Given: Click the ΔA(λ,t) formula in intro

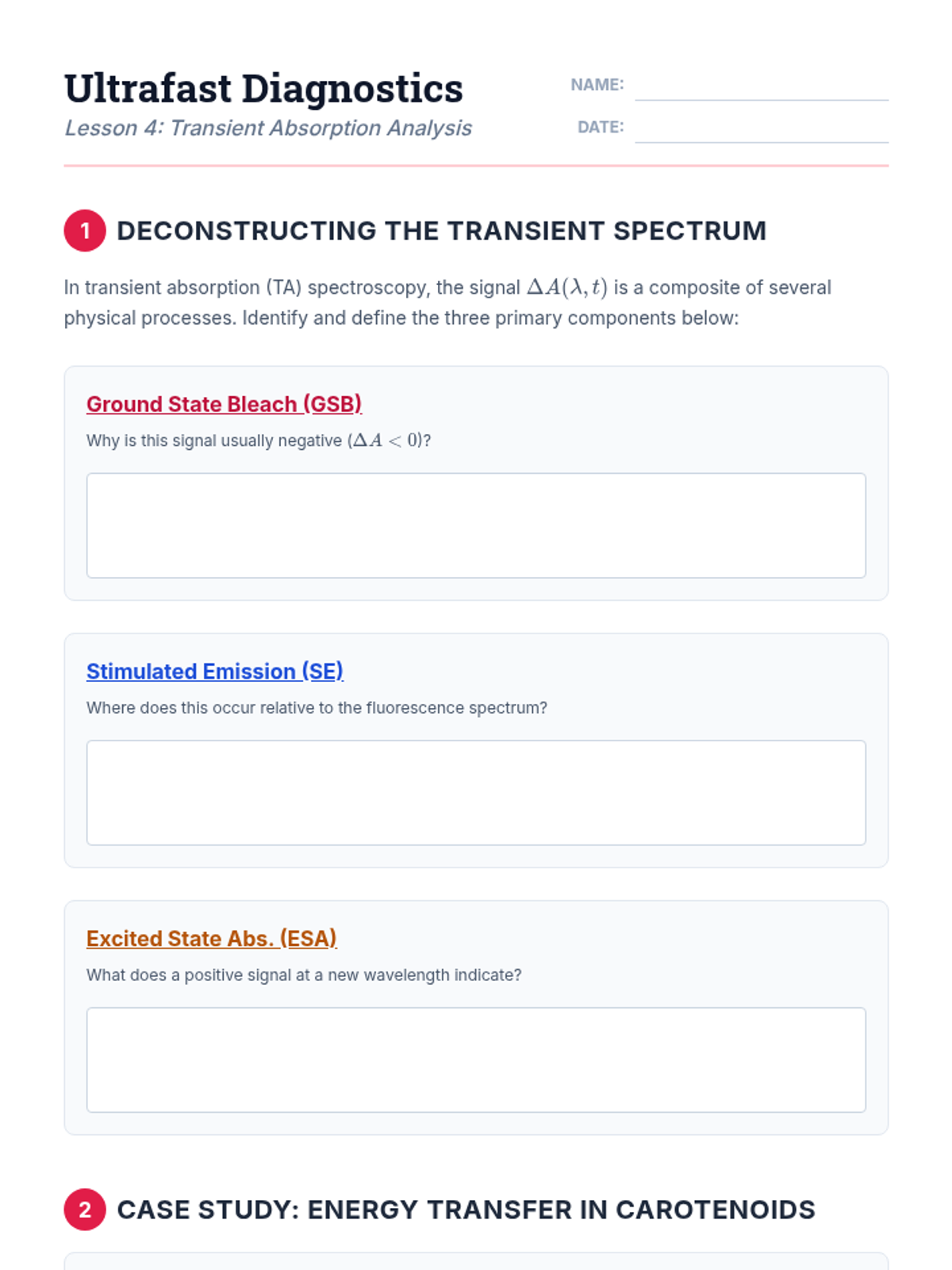Looking at the screenshot, I should coord(566,287).
